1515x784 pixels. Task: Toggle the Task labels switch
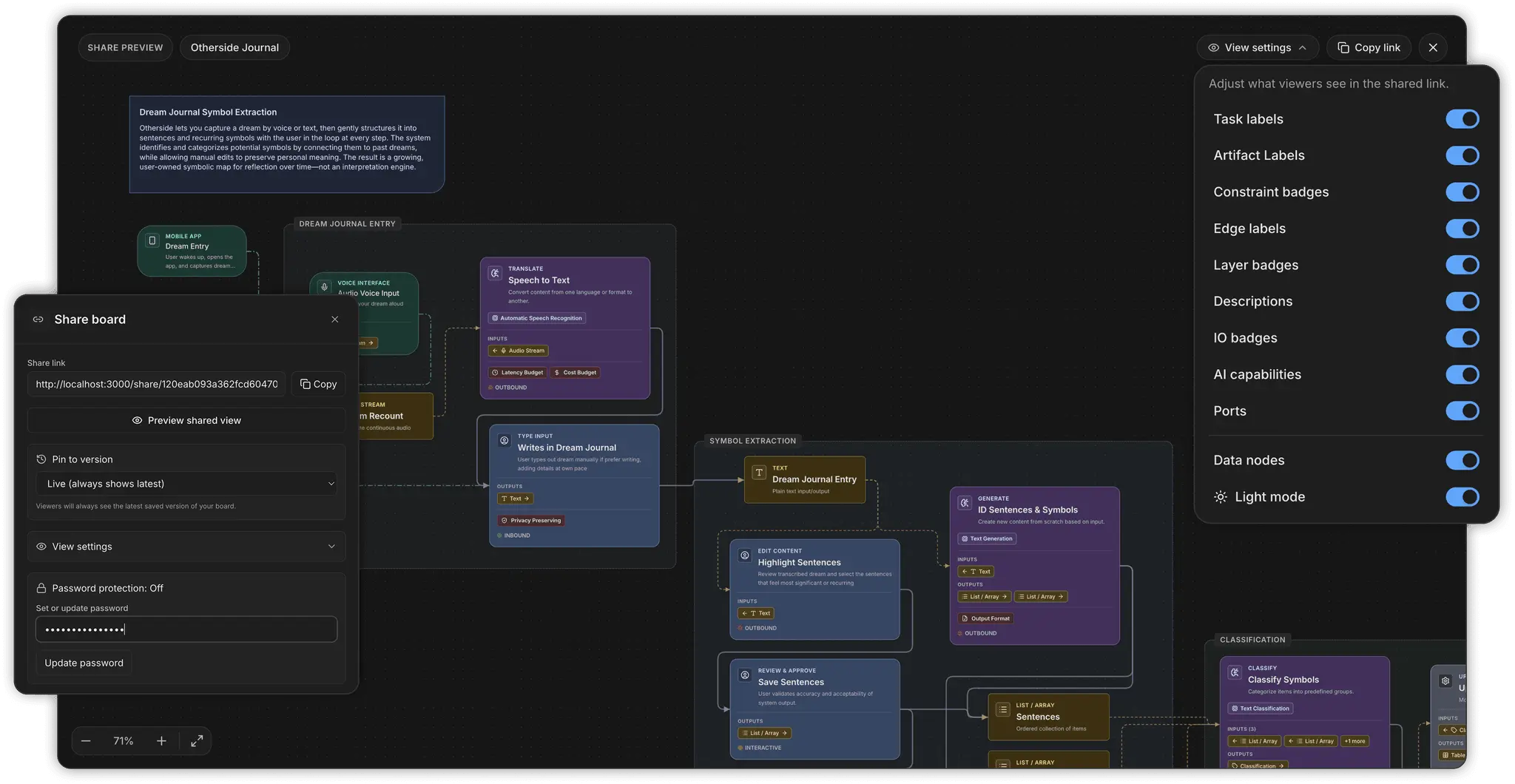click(x=1462, y=119)
